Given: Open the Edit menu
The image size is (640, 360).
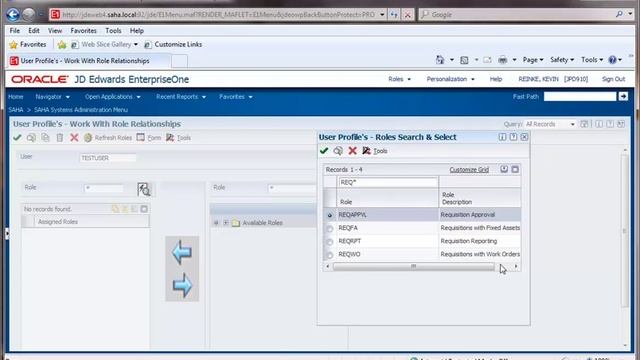Looking at the screenshot, I should click(34, 31).
